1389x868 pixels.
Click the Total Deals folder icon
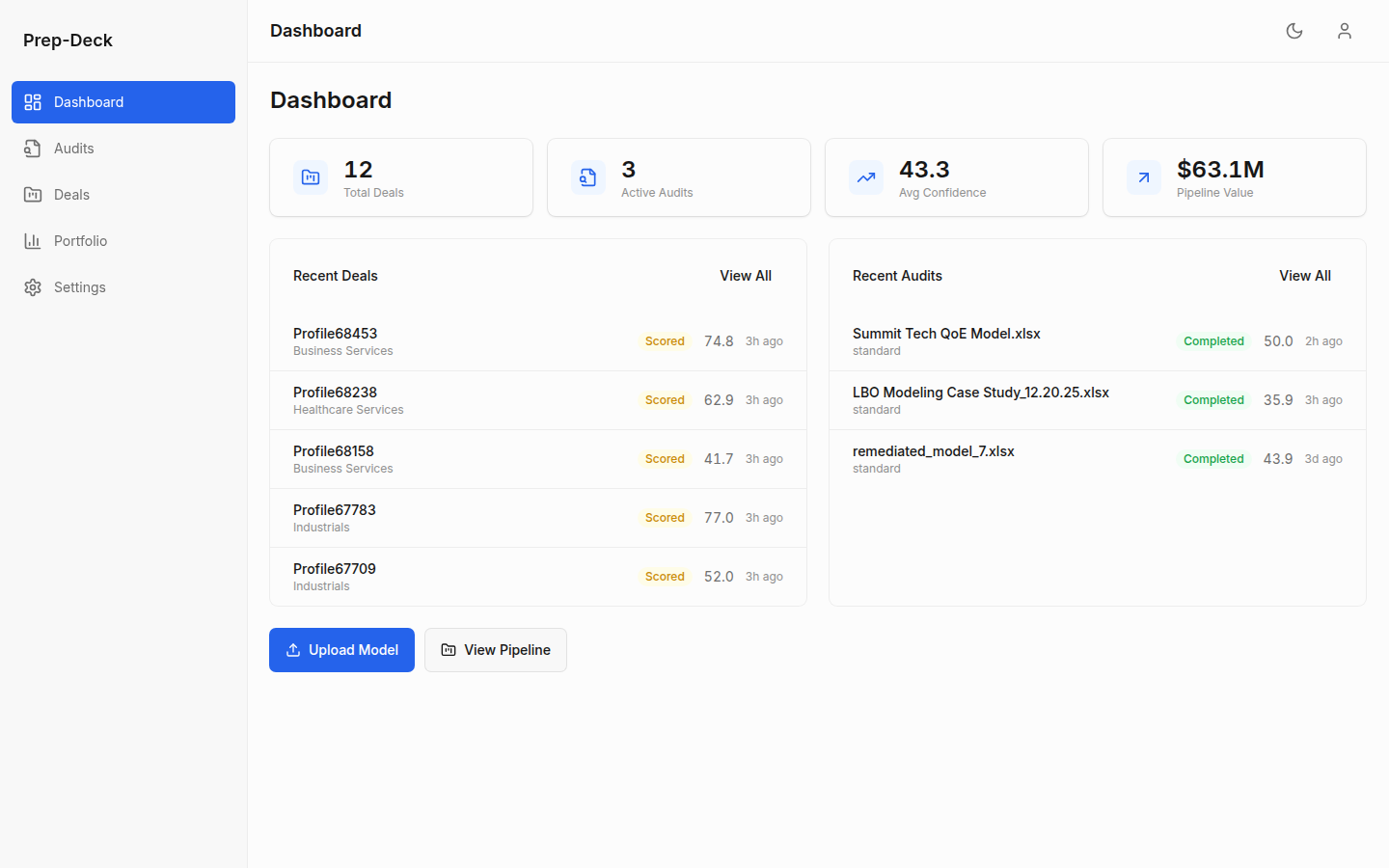click(311, 177)
